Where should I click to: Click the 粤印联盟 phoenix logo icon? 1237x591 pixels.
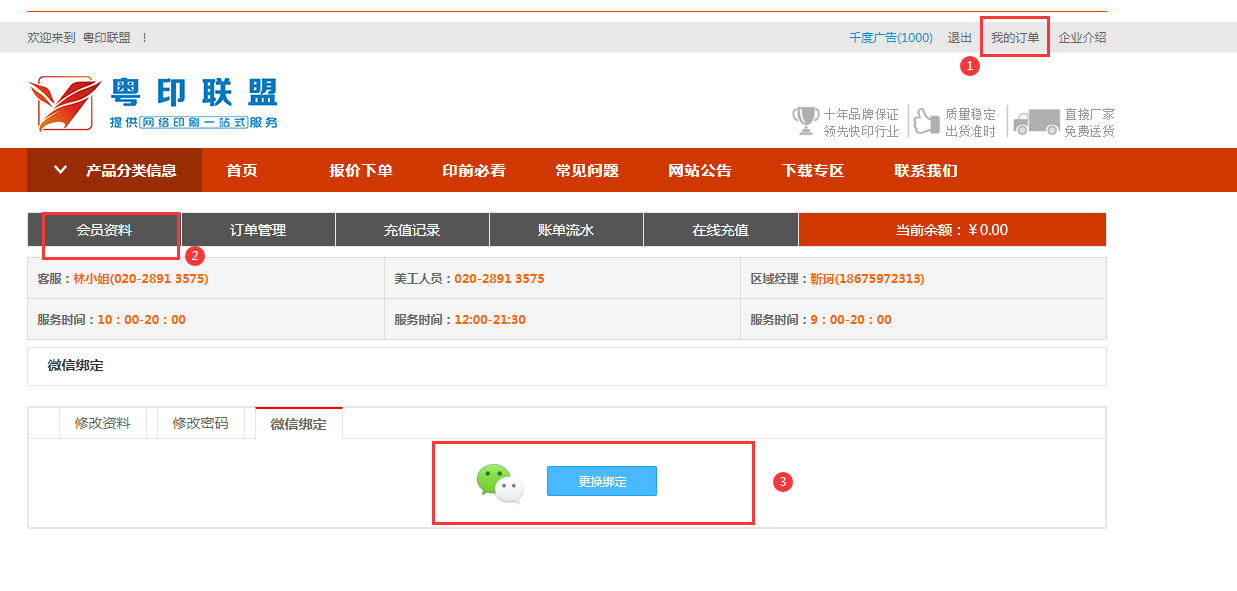65,104
